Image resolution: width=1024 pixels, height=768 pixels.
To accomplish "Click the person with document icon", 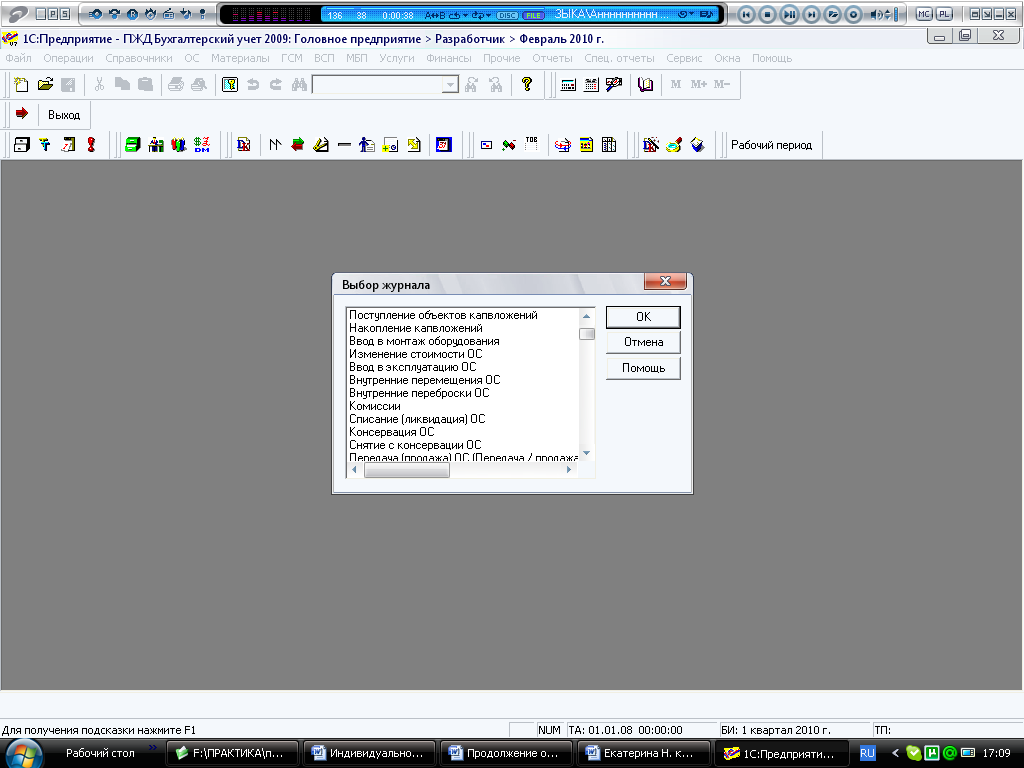I will [x=367, y=144].
